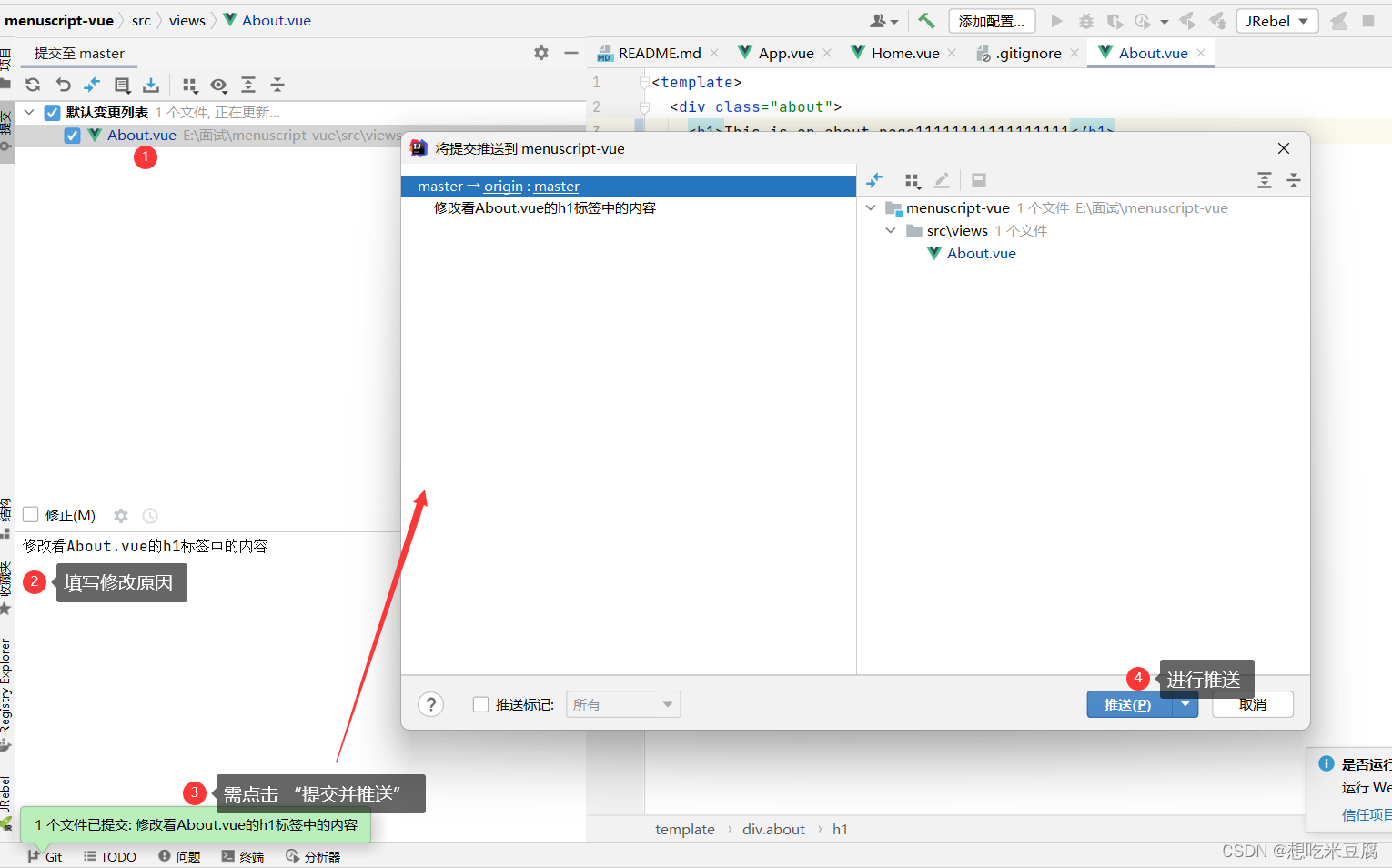Uncheck 默认变更列表 checkbox
This screenshot has width=1392, height=868.
tap(52, 113)
